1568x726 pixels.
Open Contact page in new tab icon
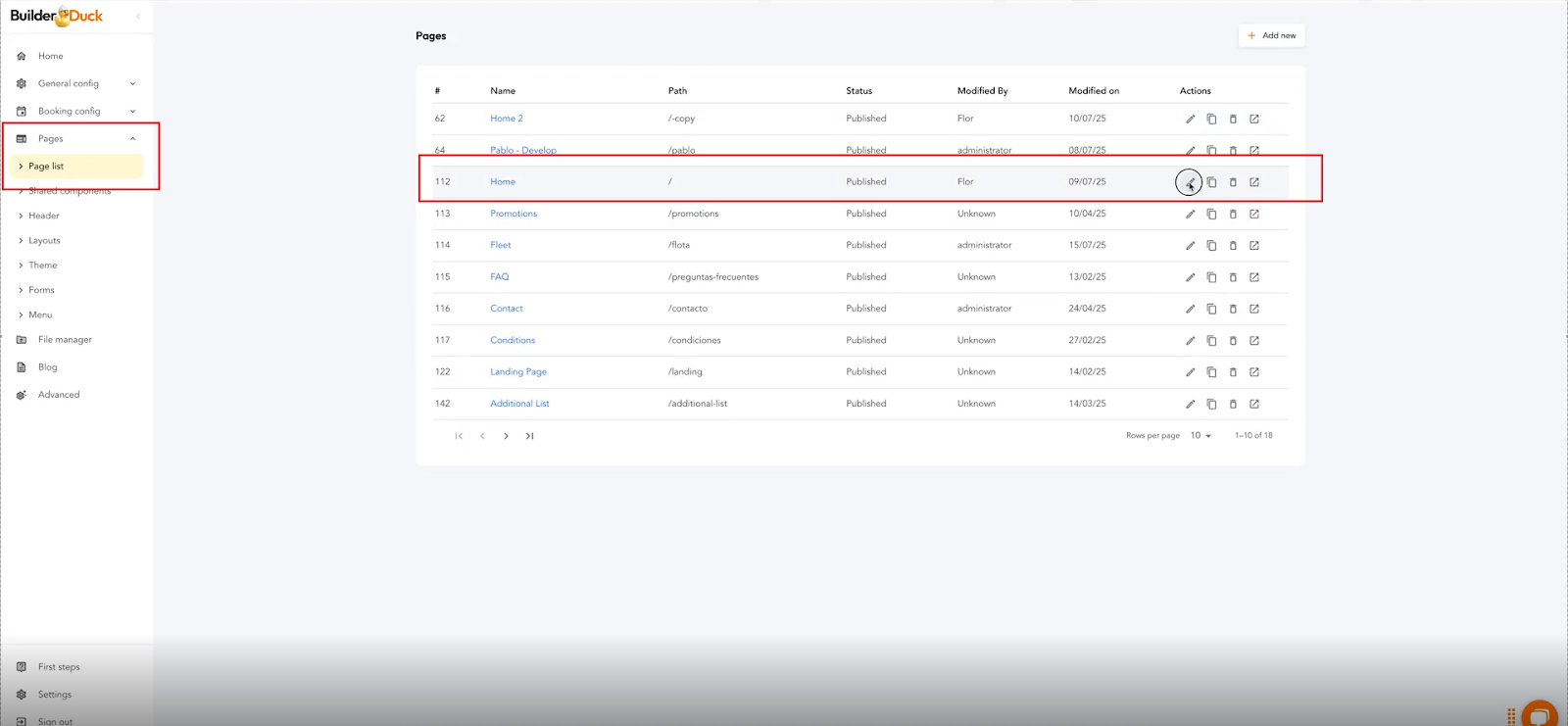(x=1254, y=309)
